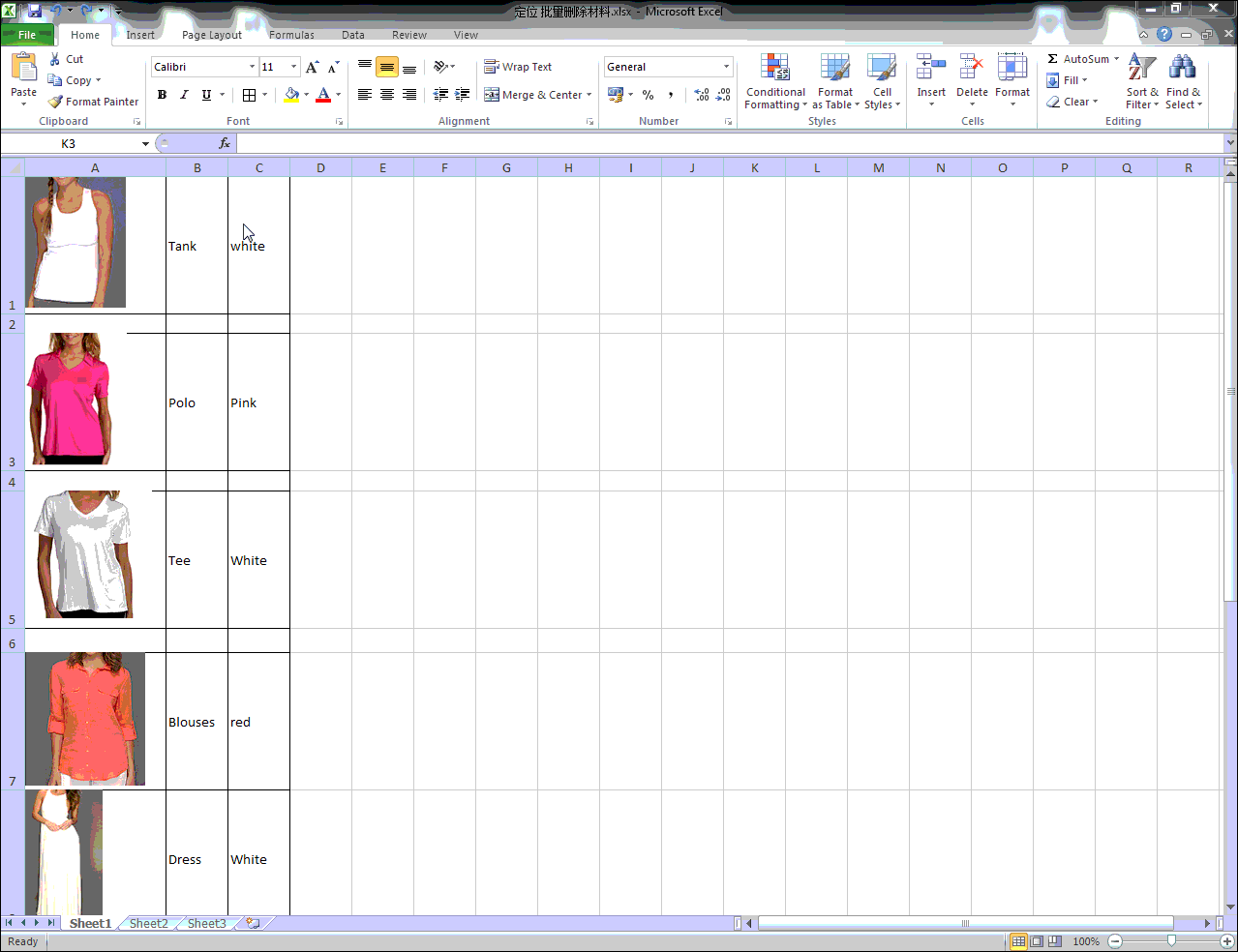Open Format as Table gallery
Screen dimensions: 1238x952
click(x=835, y=81)
